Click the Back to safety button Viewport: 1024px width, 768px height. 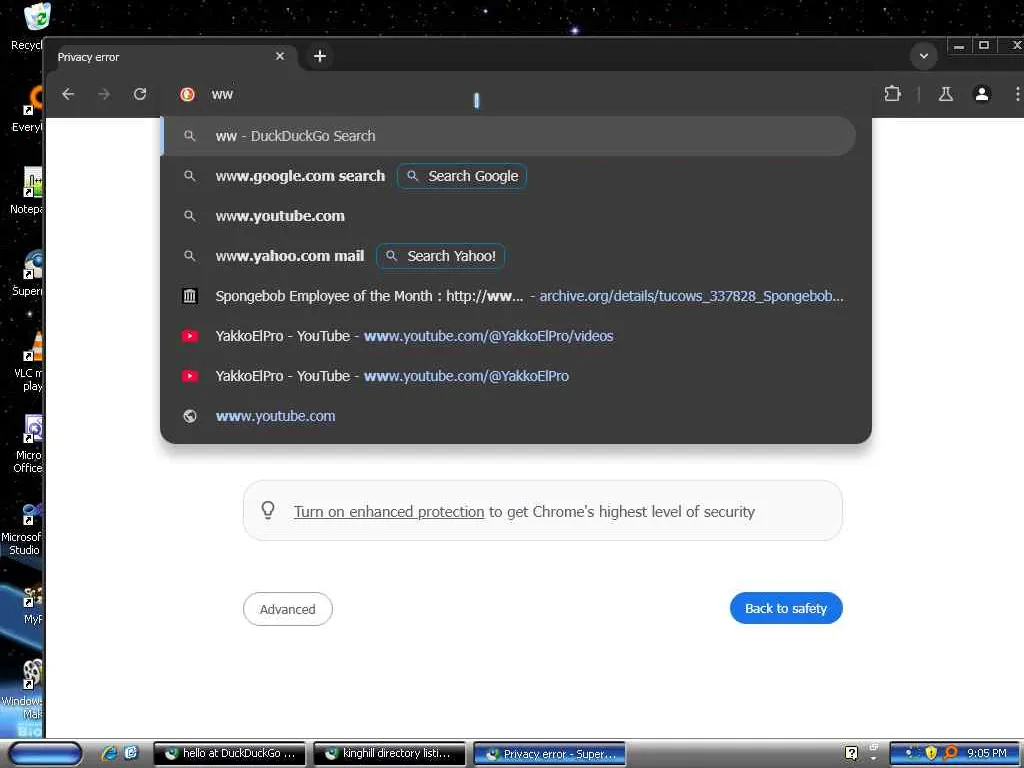pyautogui.click(x=786, y=608)
